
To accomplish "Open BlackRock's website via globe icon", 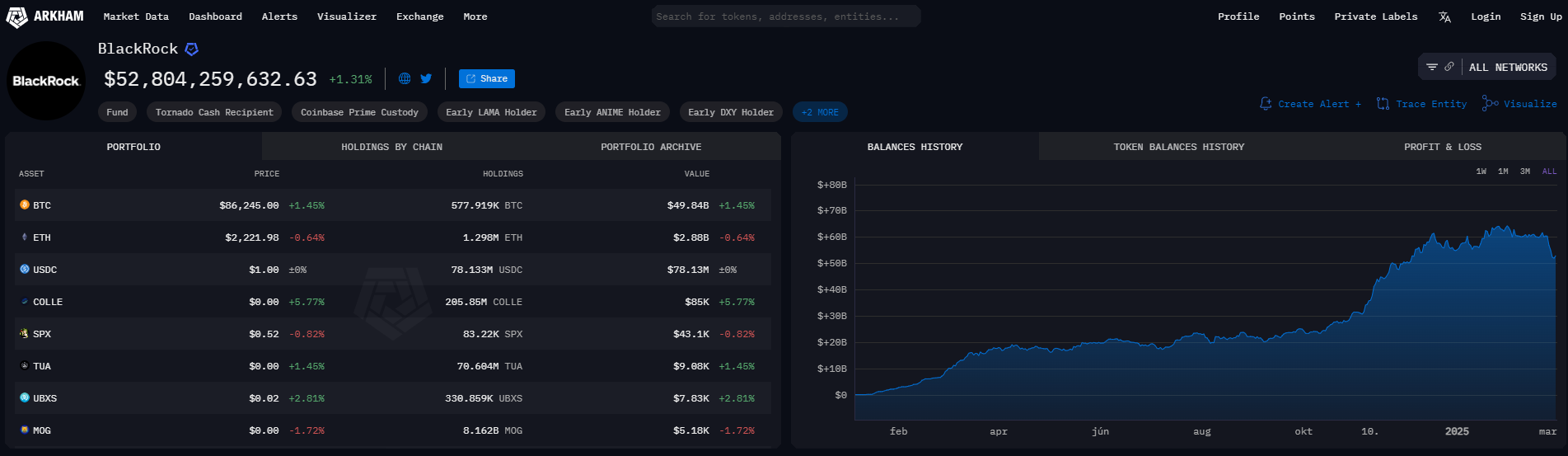I will 405,79.
